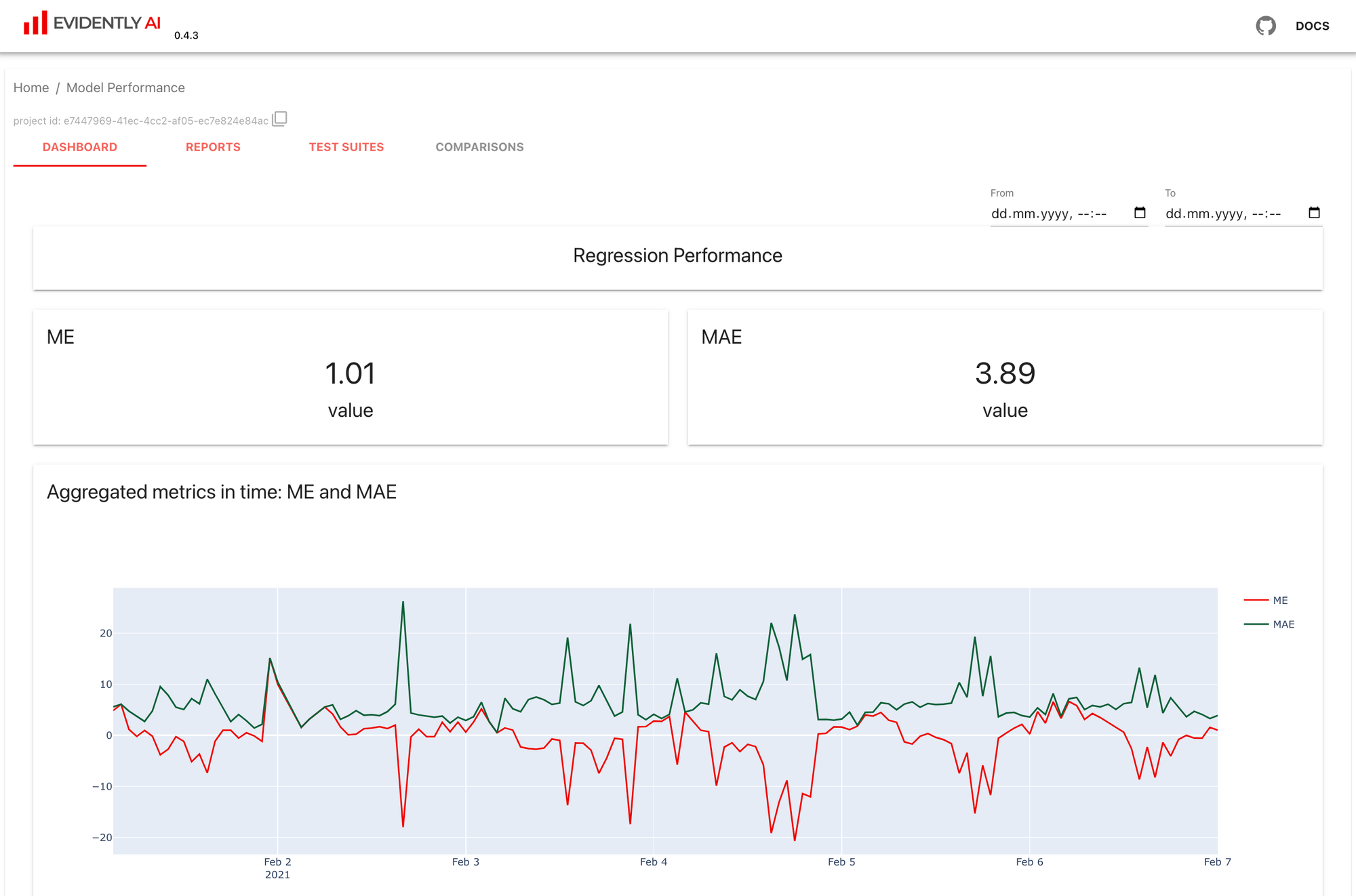Toggle the ME trace in the legend
The width and height of the screenshot is (1356, 896).
pos(1267,600)
